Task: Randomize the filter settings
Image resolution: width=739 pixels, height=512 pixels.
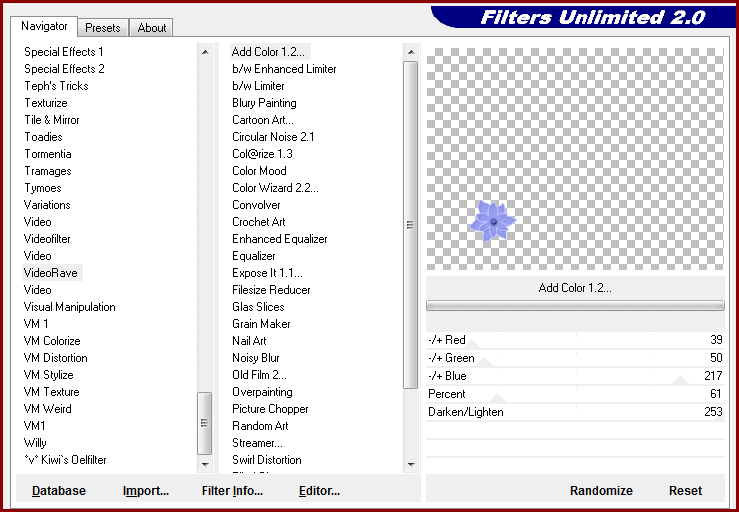Action: coord(601,491)
